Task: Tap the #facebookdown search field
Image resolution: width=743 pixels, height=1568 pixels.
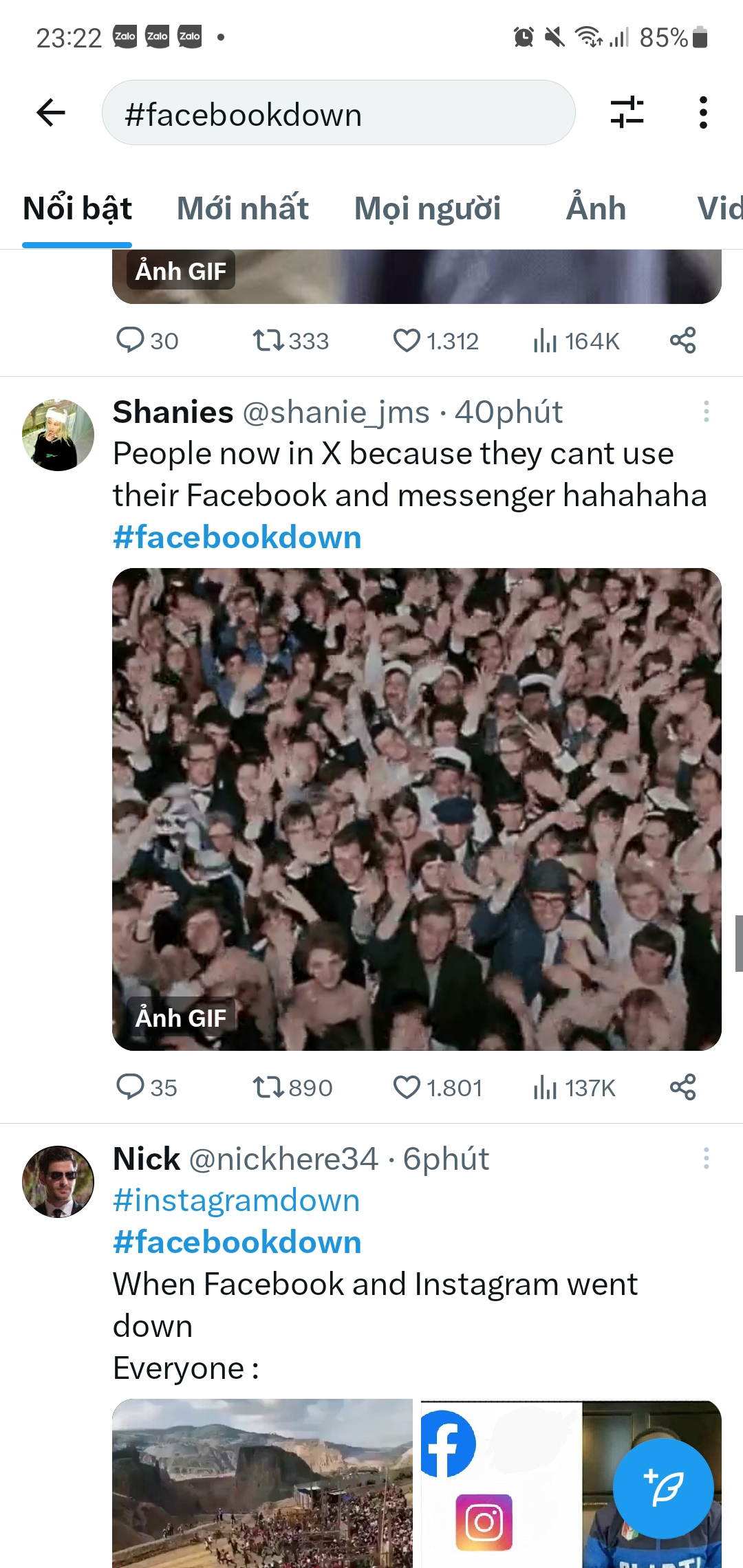Action: click(338, 113)
